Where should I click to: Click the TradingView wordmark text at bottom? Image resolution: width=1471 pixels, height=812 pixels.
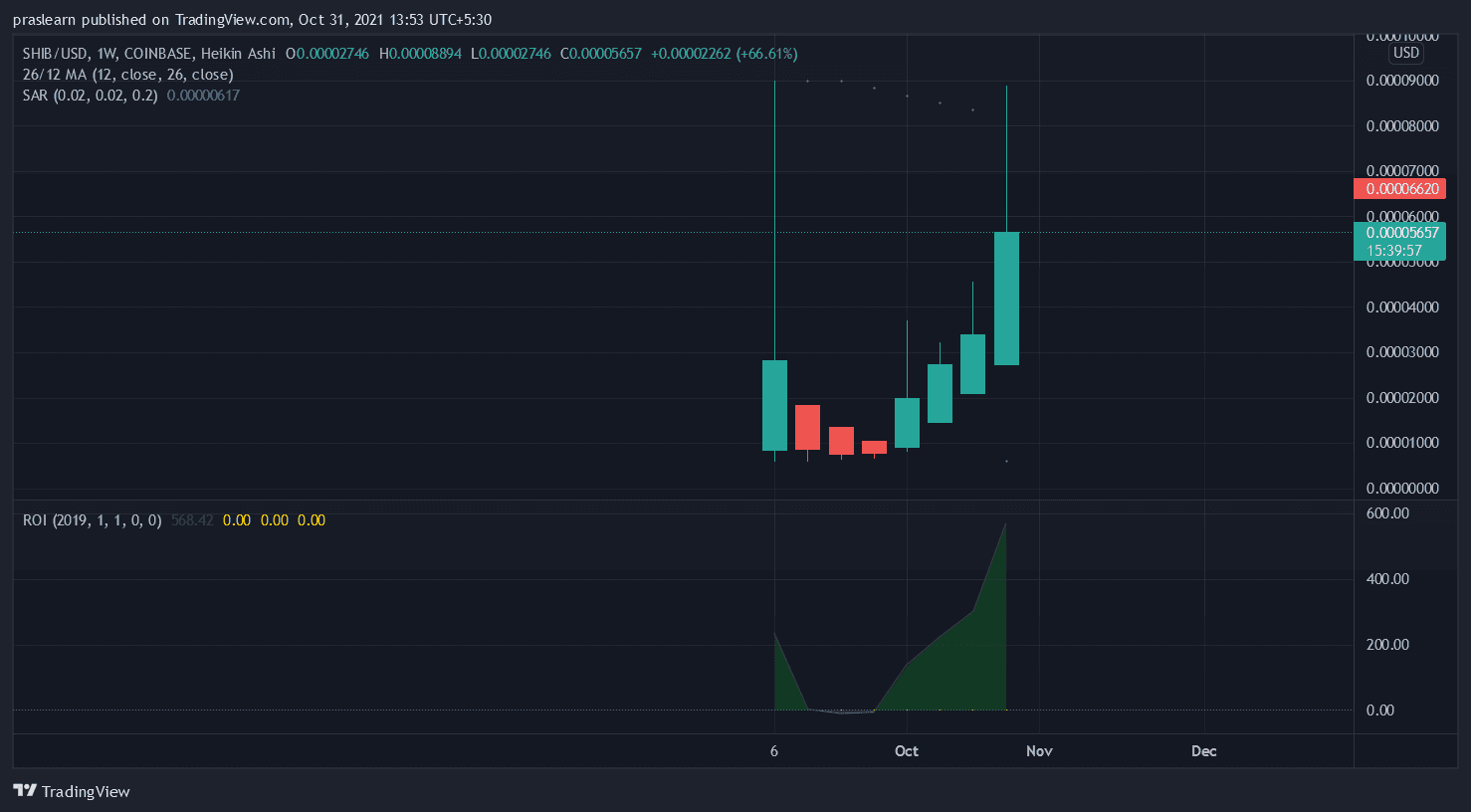coord(86,792)
